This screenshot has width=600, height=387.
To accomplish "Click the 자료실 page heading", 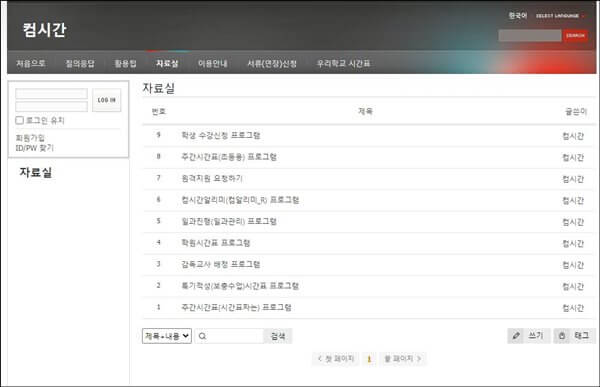I will click(x=159, y=88).
